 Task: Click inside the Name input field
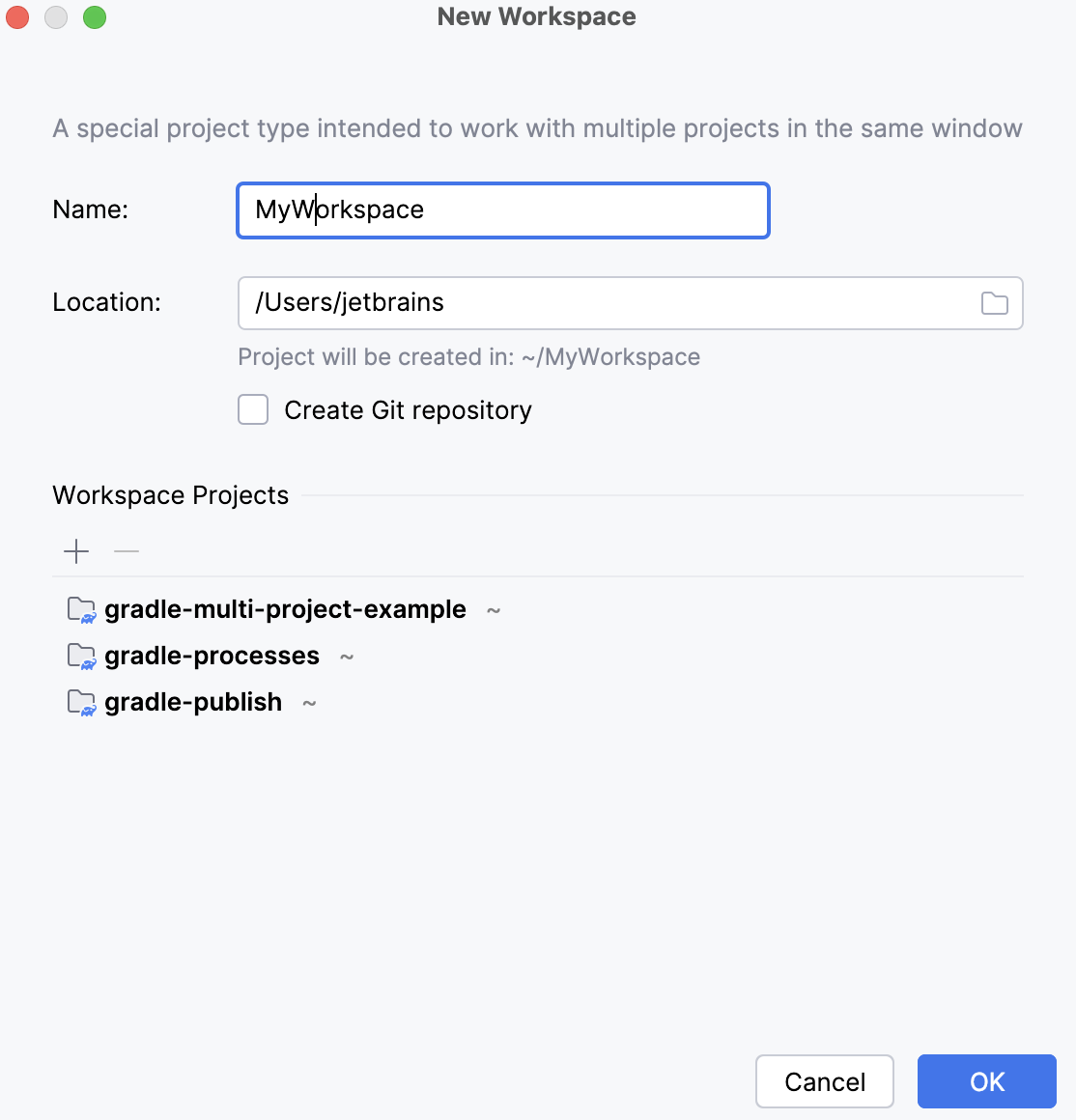pos(502,210)
